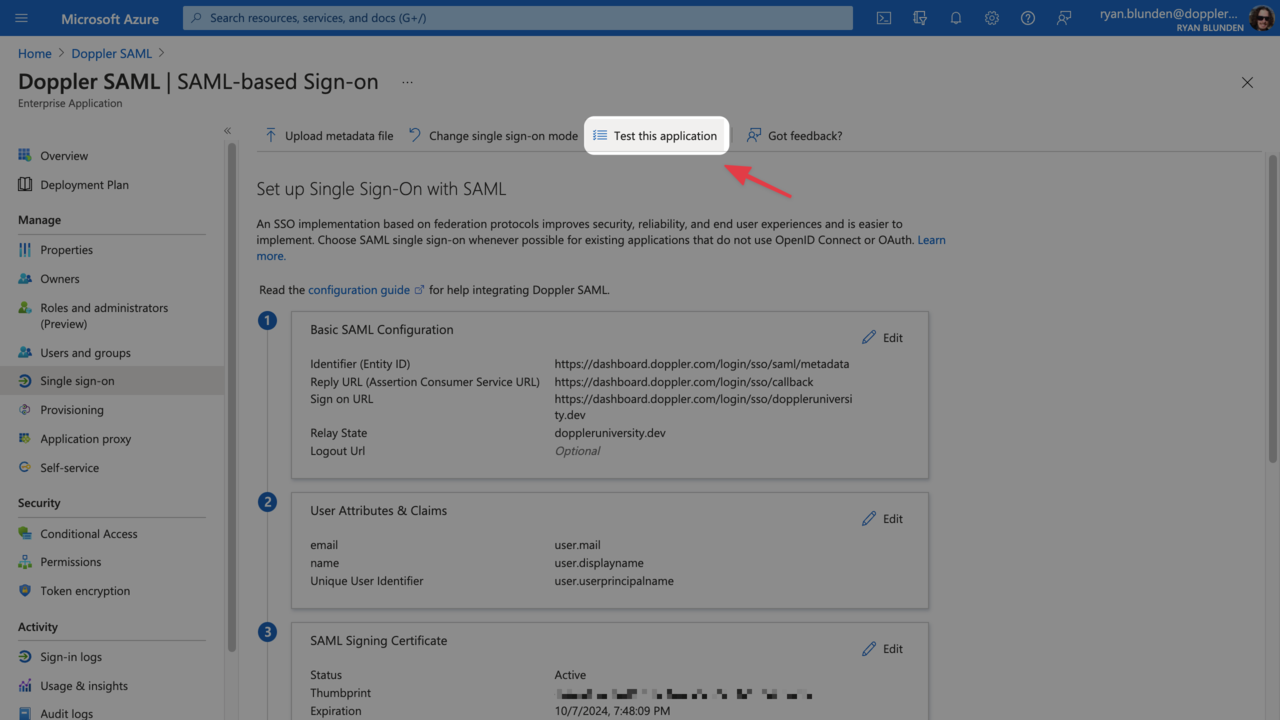The height and width of the screenshot is (720, 1280).
Task: Click the sidebar scrollbar
Action: click(232, 397)
